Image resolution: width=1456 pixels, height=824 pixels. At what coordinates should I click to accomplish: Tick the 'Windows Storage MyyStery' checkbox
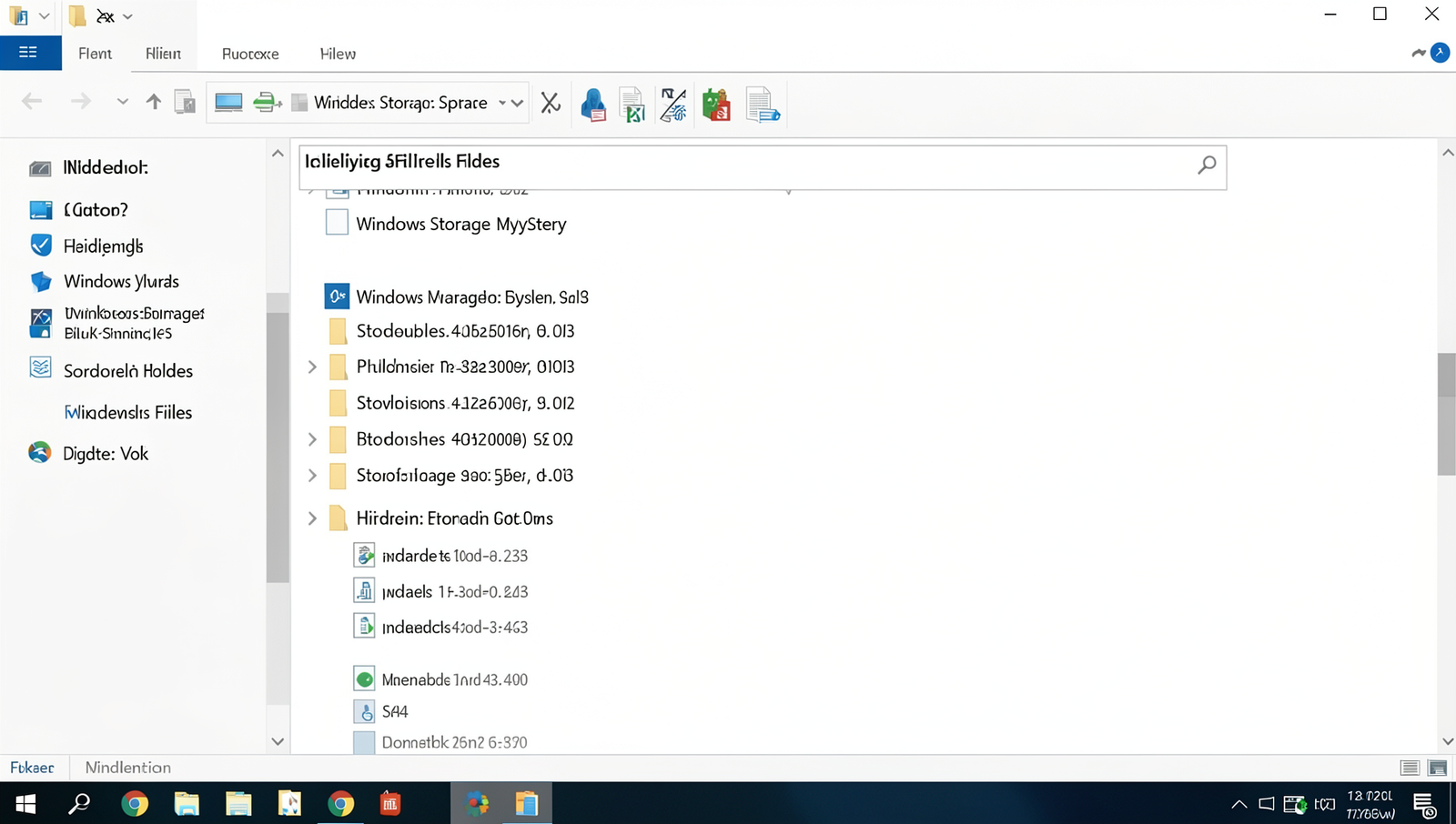[x=337, y=222]
